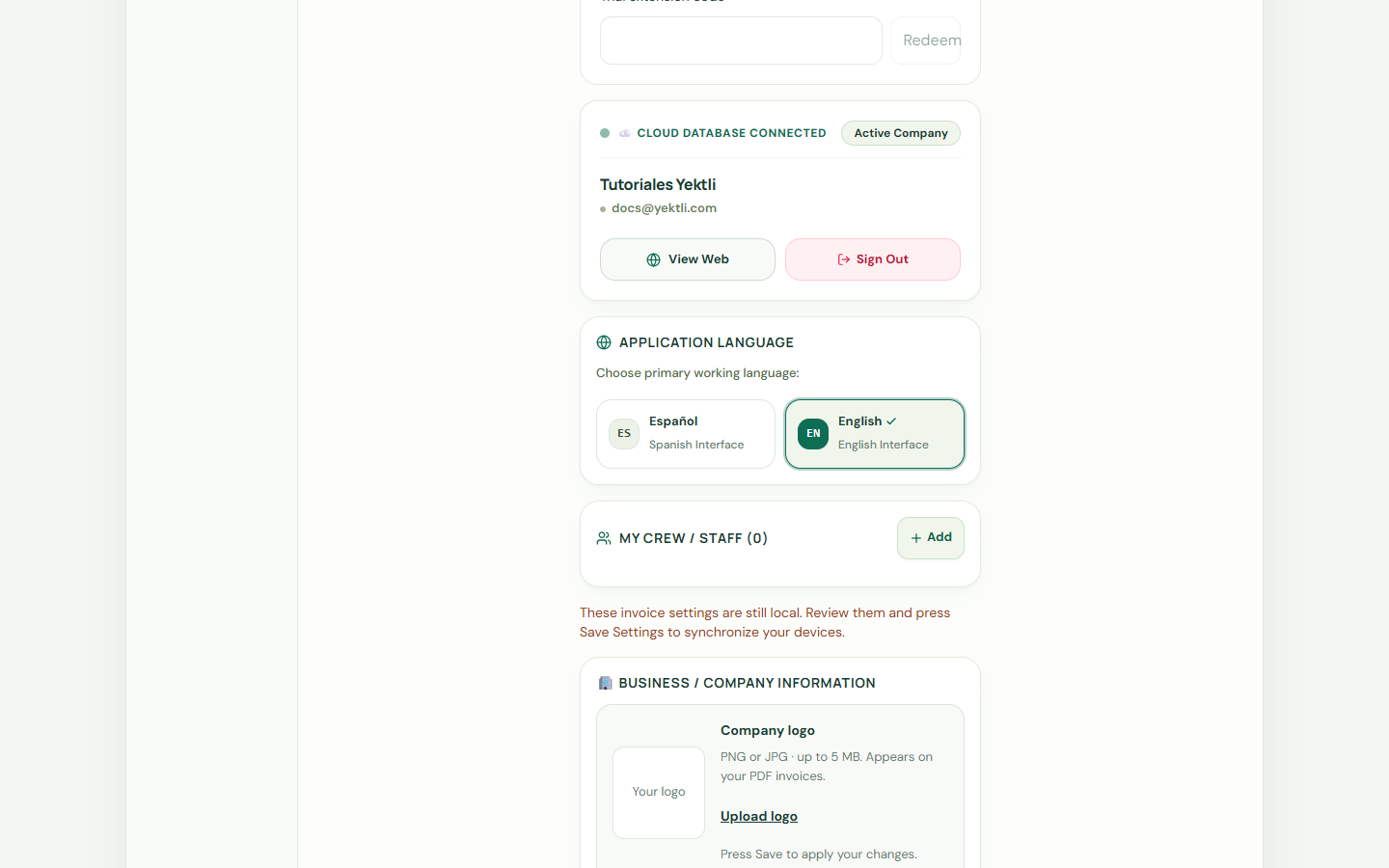Click the ES language badge icon

pos(624,434)
